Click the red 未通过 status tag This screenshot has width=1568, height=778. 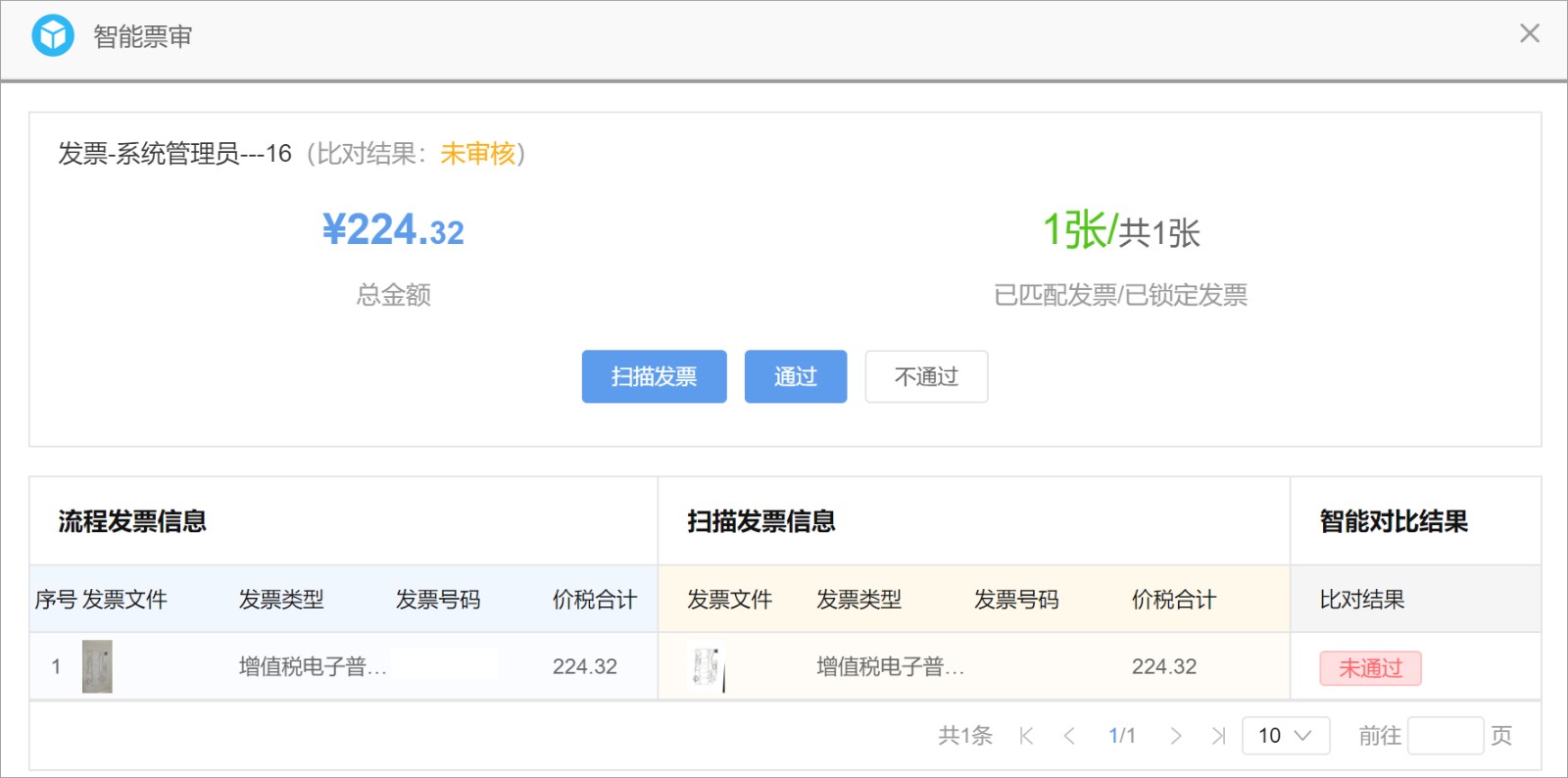tap(1370, 668)
